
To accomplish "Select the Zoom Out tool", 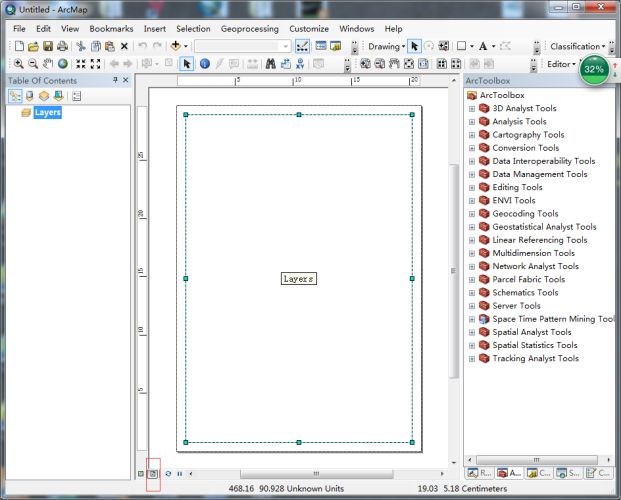I will coord(33,64).
